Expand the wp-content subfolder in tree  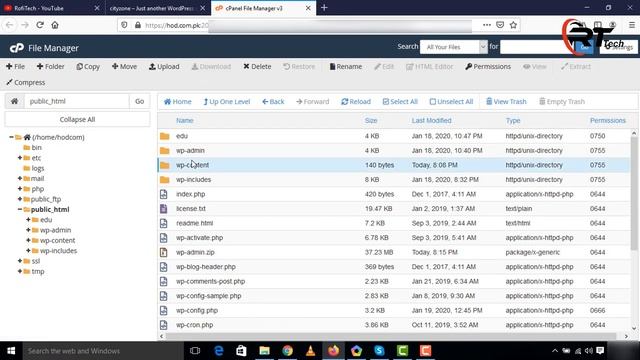tap(28, 240)
